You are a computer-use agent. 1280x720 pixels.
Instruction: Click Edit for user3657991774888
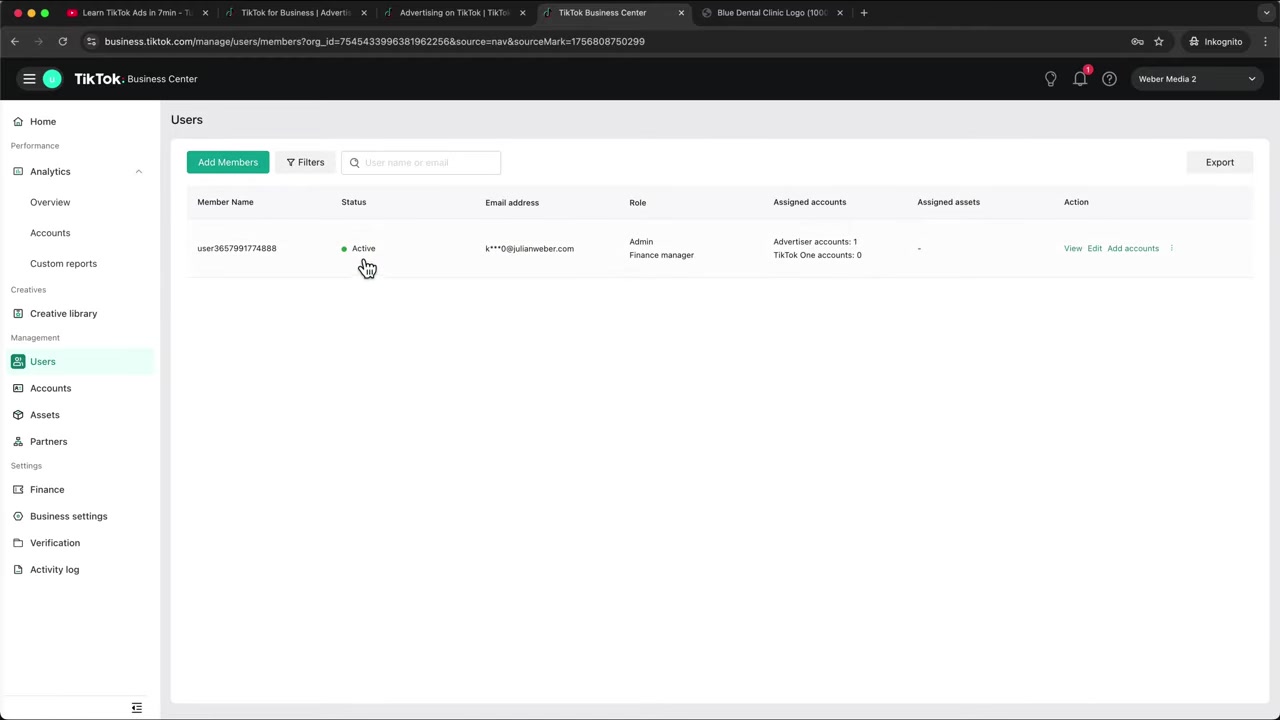pos(1095,248)
